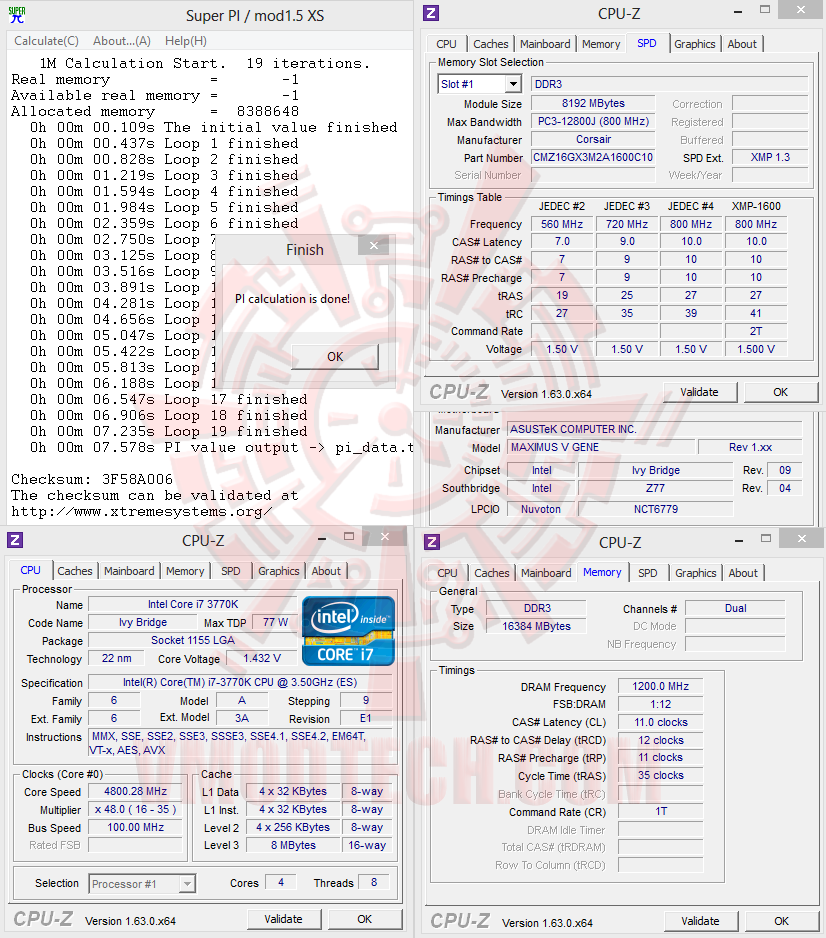Open the Processor #1 selection dropdown
The image size is (826, 938).
pos(142,884)
